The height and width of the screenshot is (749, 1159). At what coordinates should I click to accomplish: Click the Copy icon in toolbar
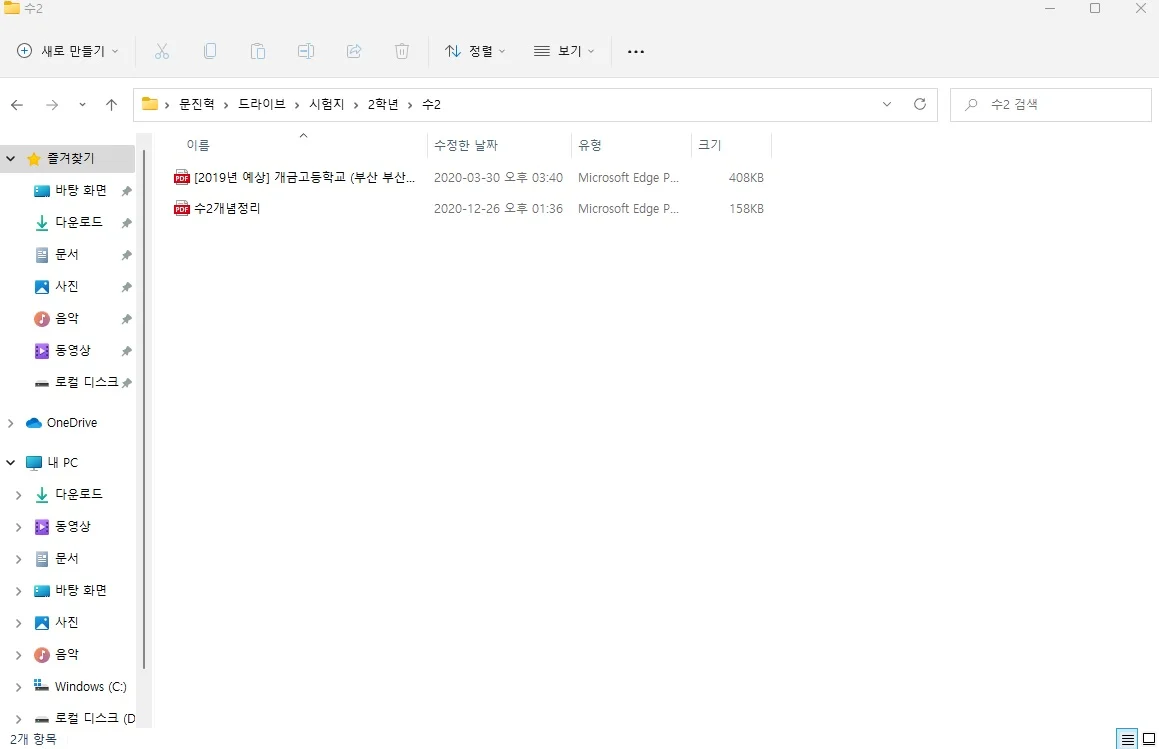pyautogui.click(x=210, y=51)
